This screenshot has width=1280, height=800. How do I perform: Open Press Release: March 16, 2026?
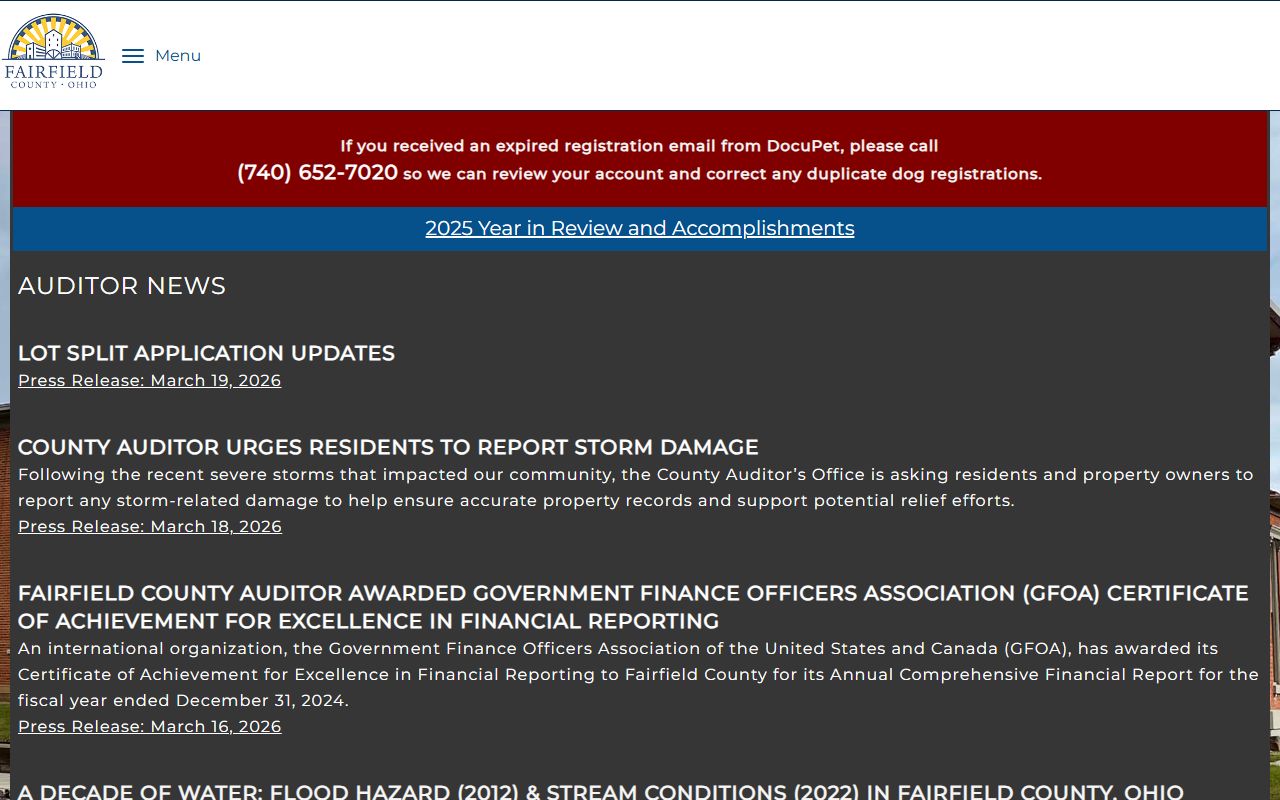150,726
